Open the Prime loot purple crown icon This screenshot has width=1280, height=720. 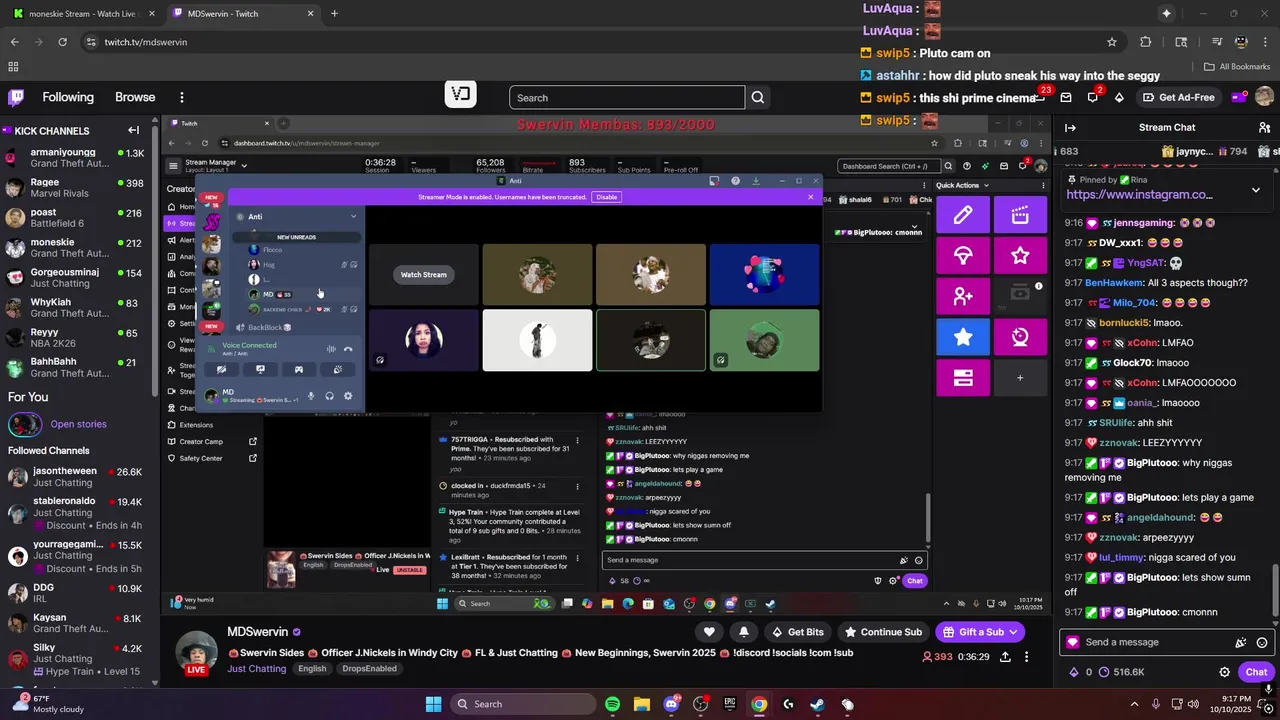[1239, 97]
